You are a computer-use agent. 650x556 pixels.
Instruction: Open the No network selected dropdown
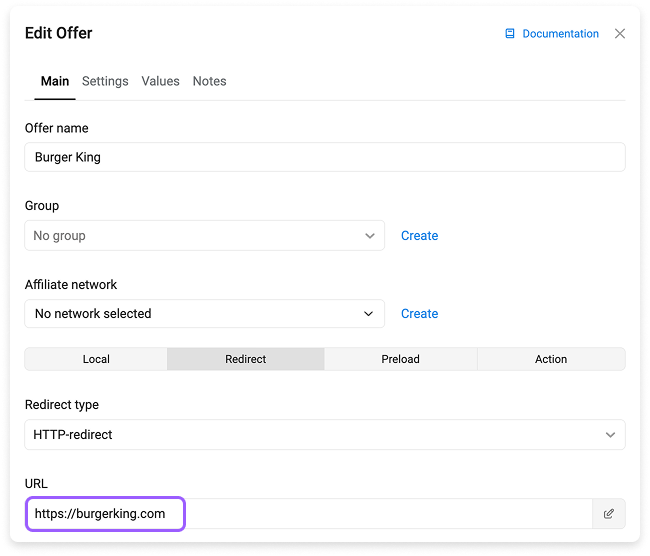tap(204, 313)
